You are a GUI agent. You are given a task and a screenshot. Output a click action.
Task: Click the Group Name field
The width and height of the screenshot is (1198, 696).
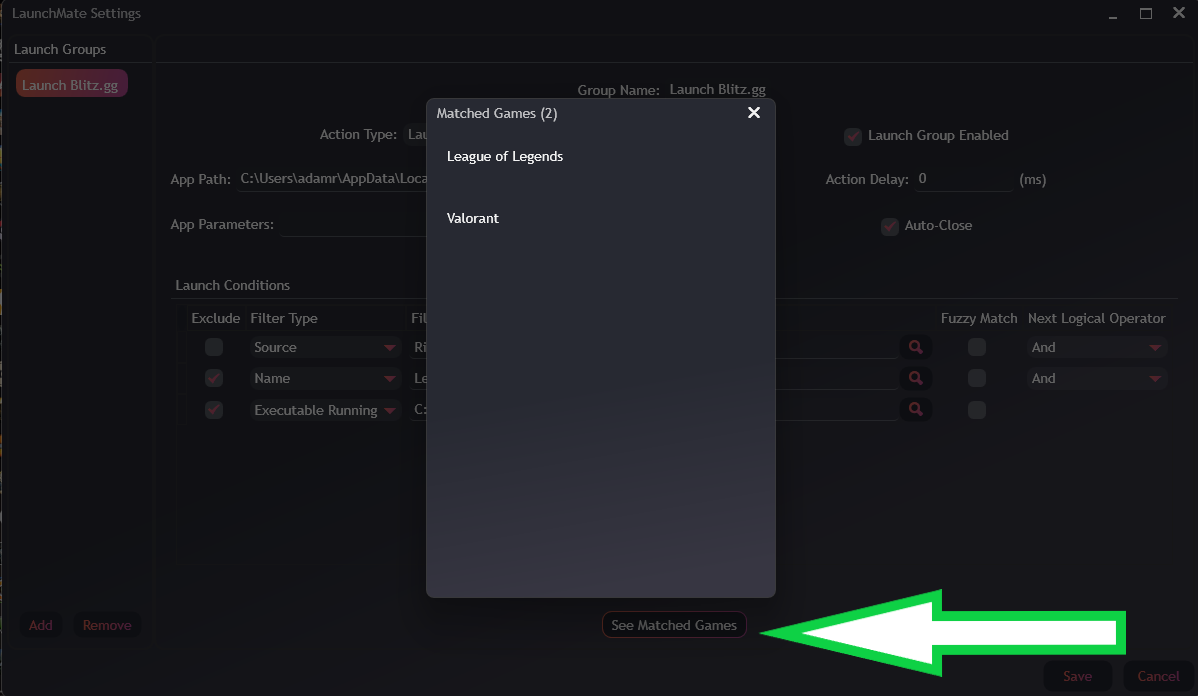point(717,89)
